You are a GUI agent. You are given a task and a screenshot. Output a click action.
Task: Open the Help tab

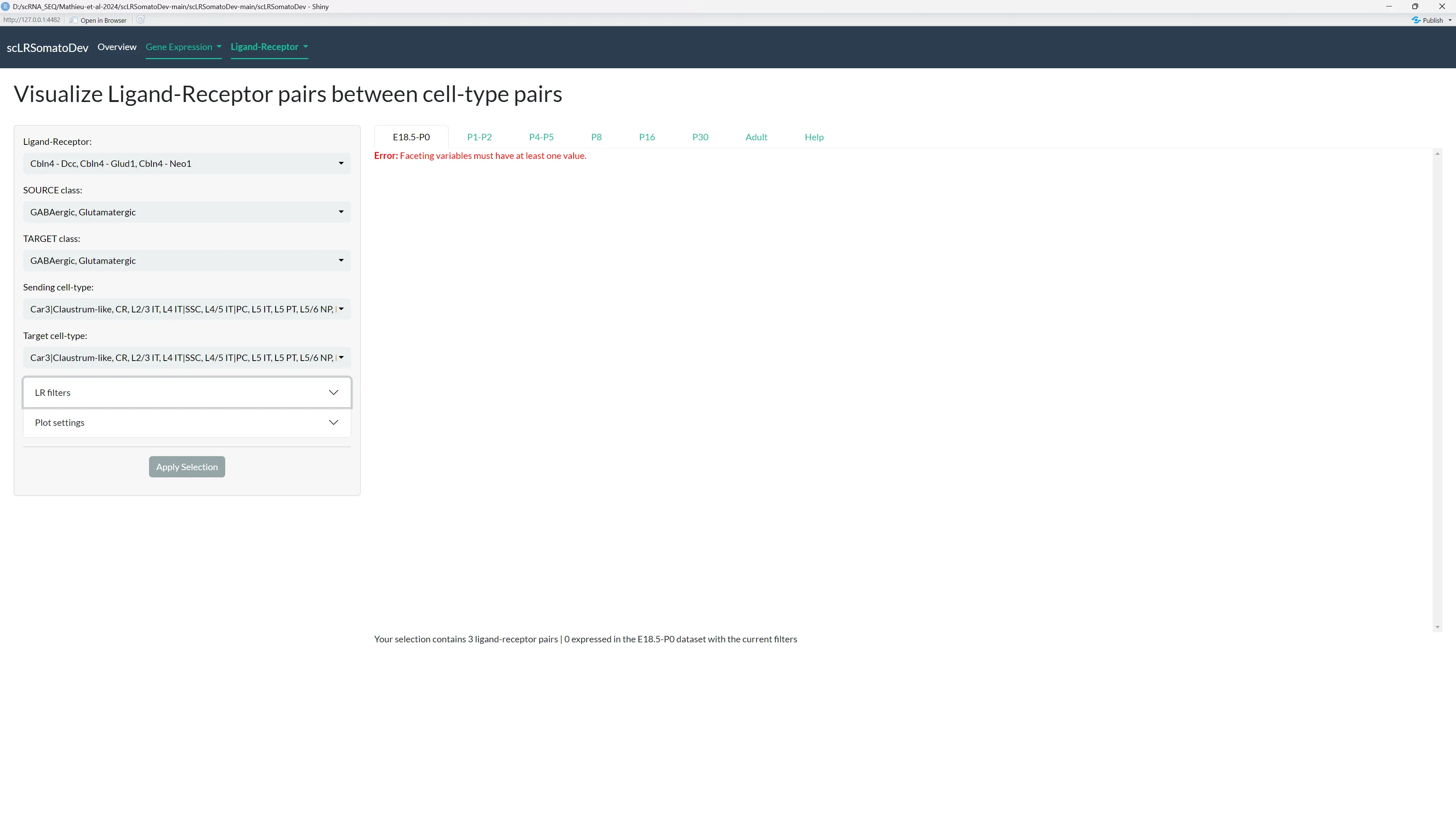point(814,137)
